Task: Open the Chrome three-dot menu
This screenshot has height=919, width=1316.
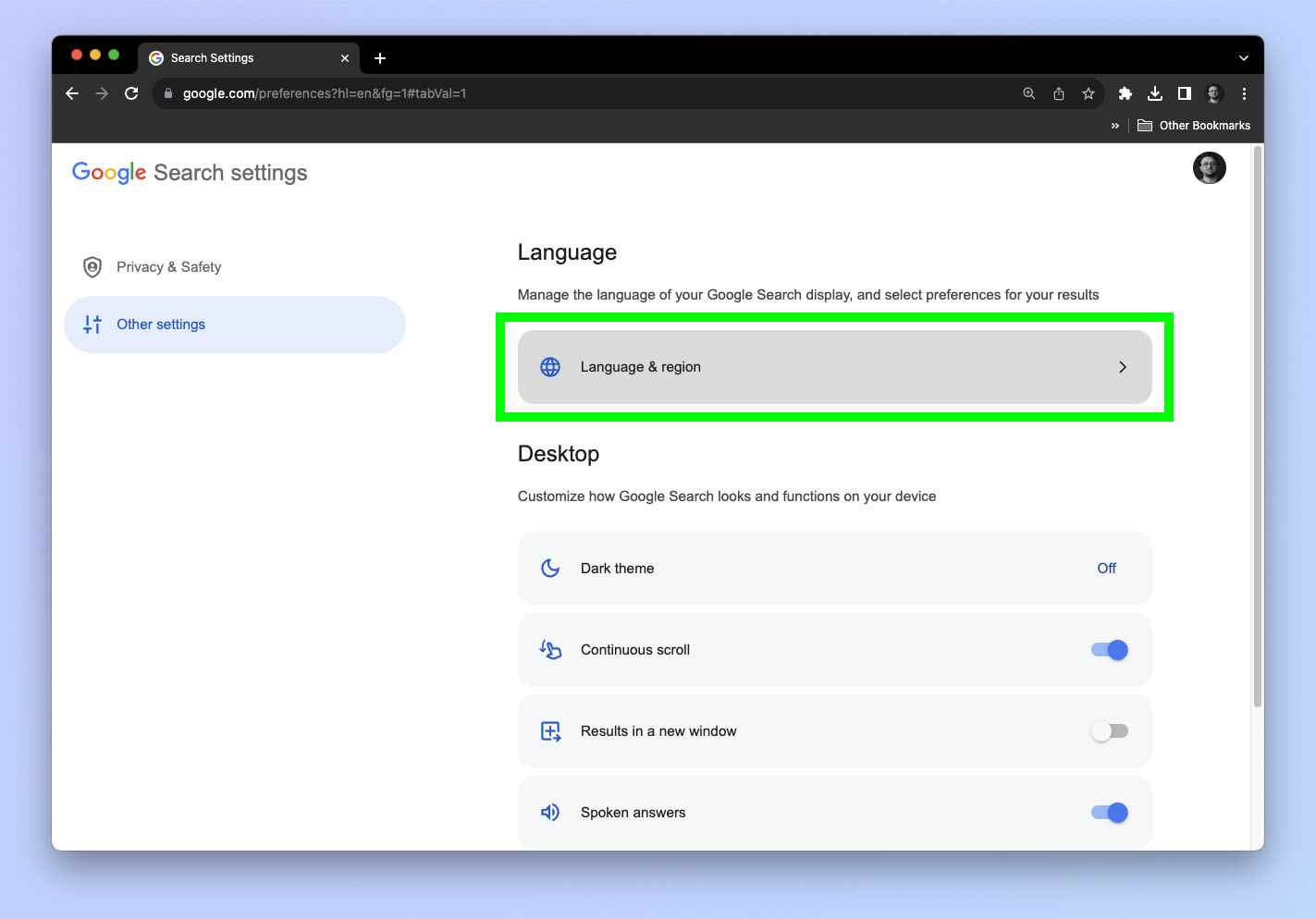Action: pyautogui.click(x=1244, y=93)
